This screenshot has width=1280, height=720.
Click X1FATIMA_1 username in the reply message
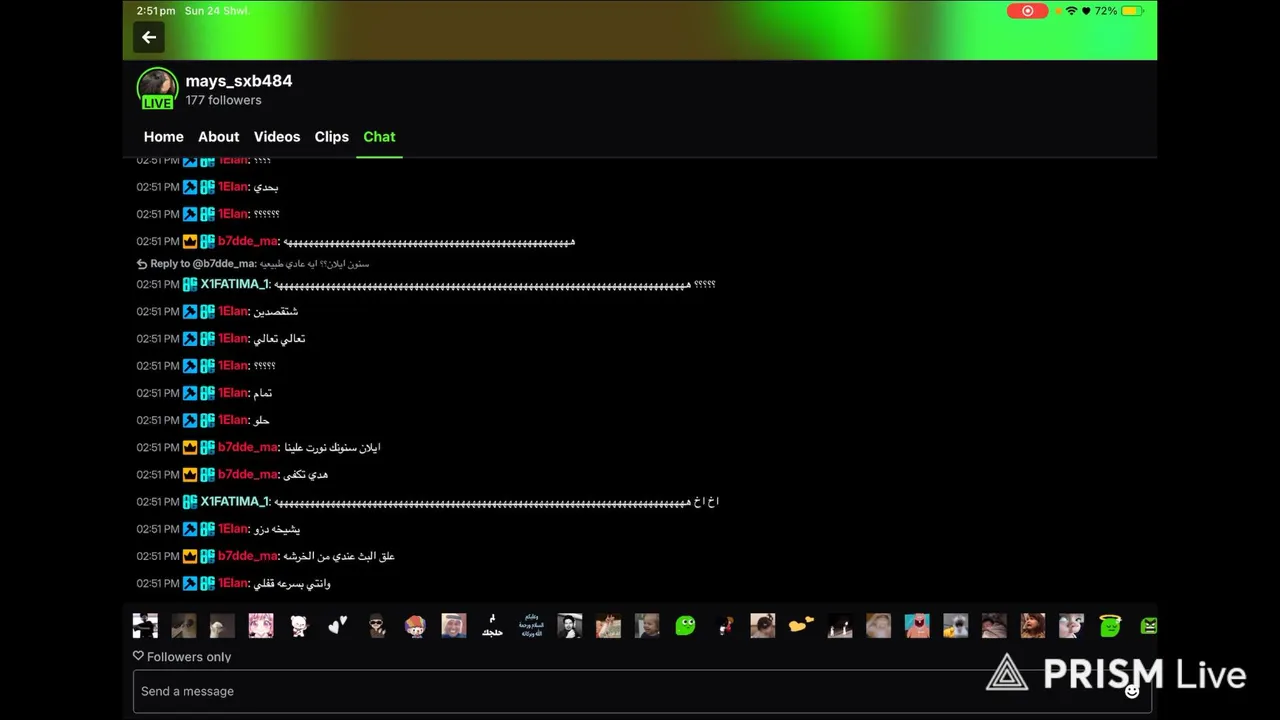(x=234, y=284)
